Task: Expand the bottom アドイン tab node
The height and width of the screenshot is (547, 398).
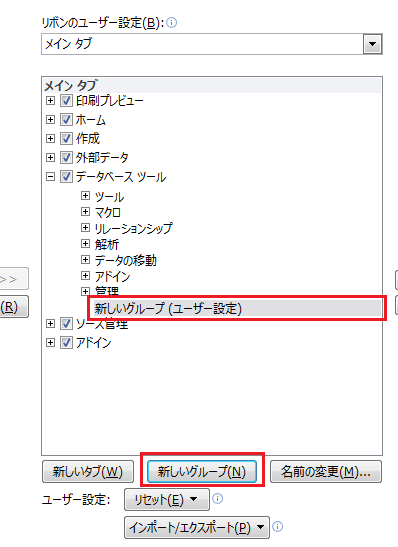Action: click(x=50, y=343)
